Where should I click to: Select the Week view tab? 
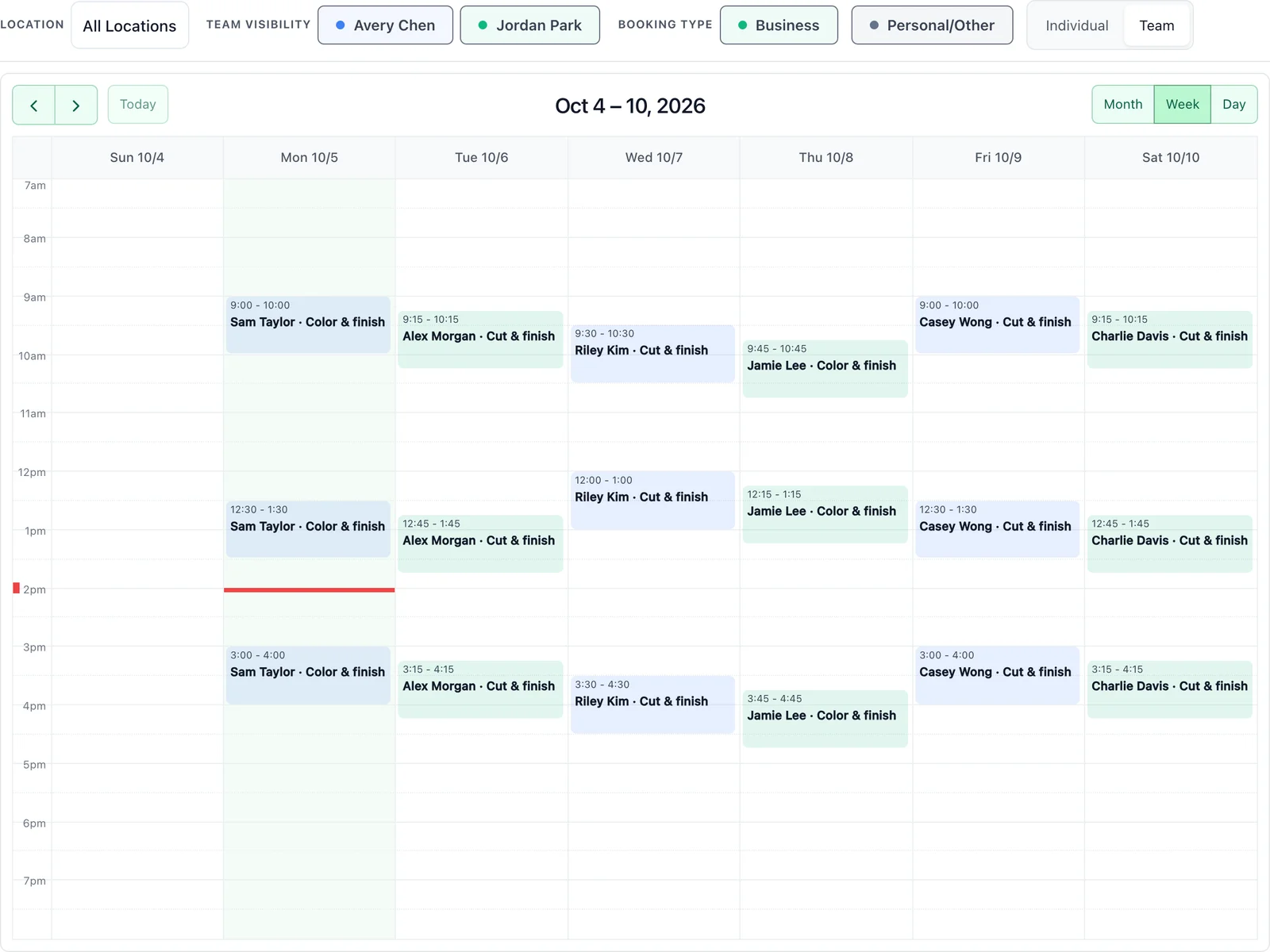click(1183, 105)
